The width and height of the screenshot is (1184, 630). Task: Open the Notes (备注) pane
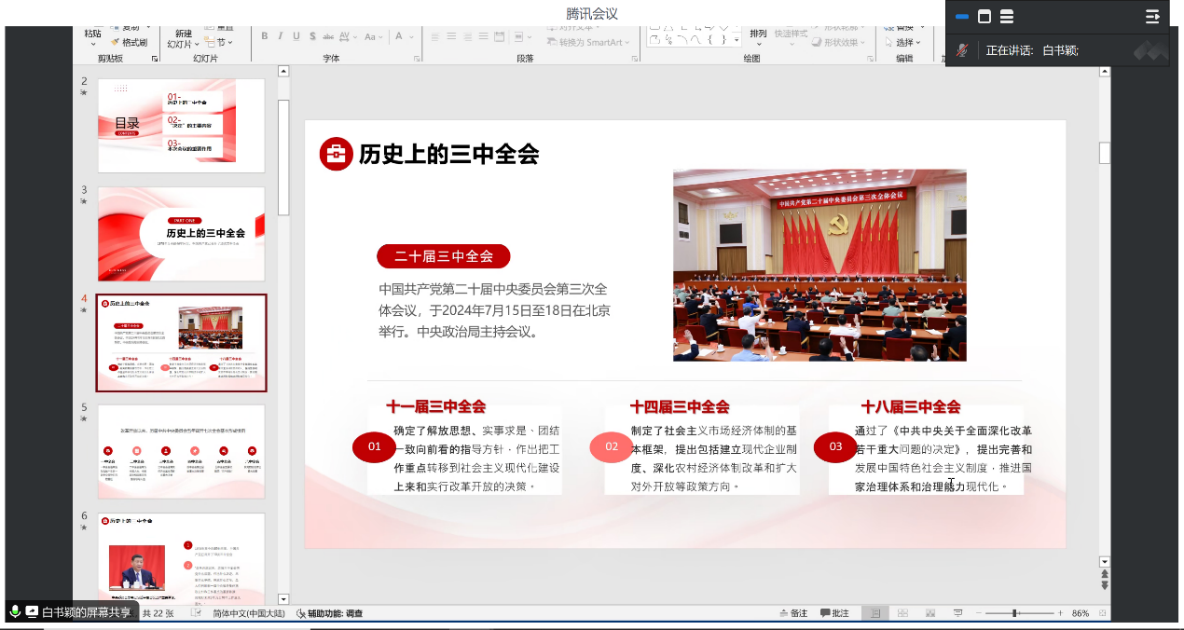tap(793, 613)
